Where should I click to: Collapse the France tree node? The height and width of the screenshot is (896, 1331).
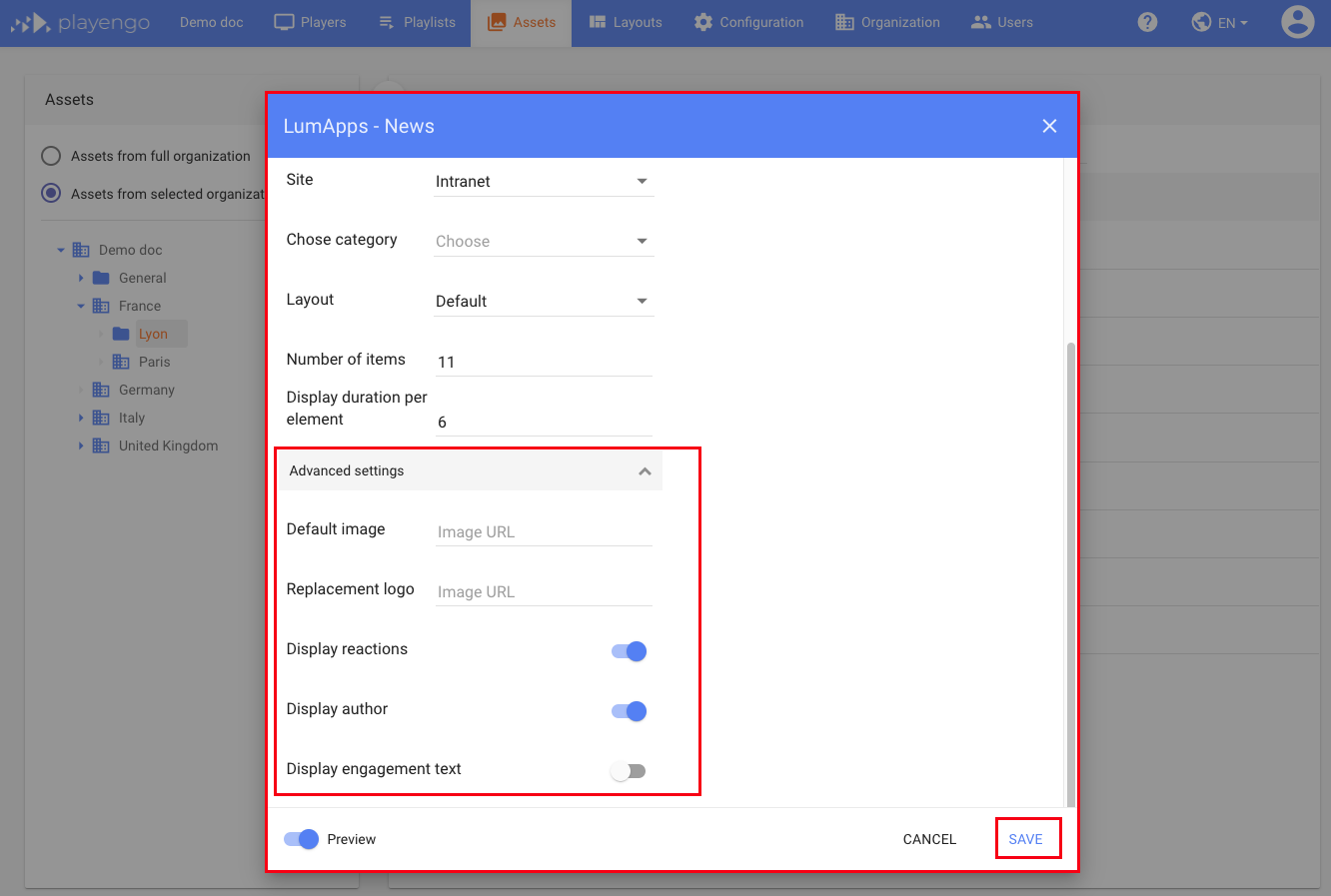click(81, 306)
